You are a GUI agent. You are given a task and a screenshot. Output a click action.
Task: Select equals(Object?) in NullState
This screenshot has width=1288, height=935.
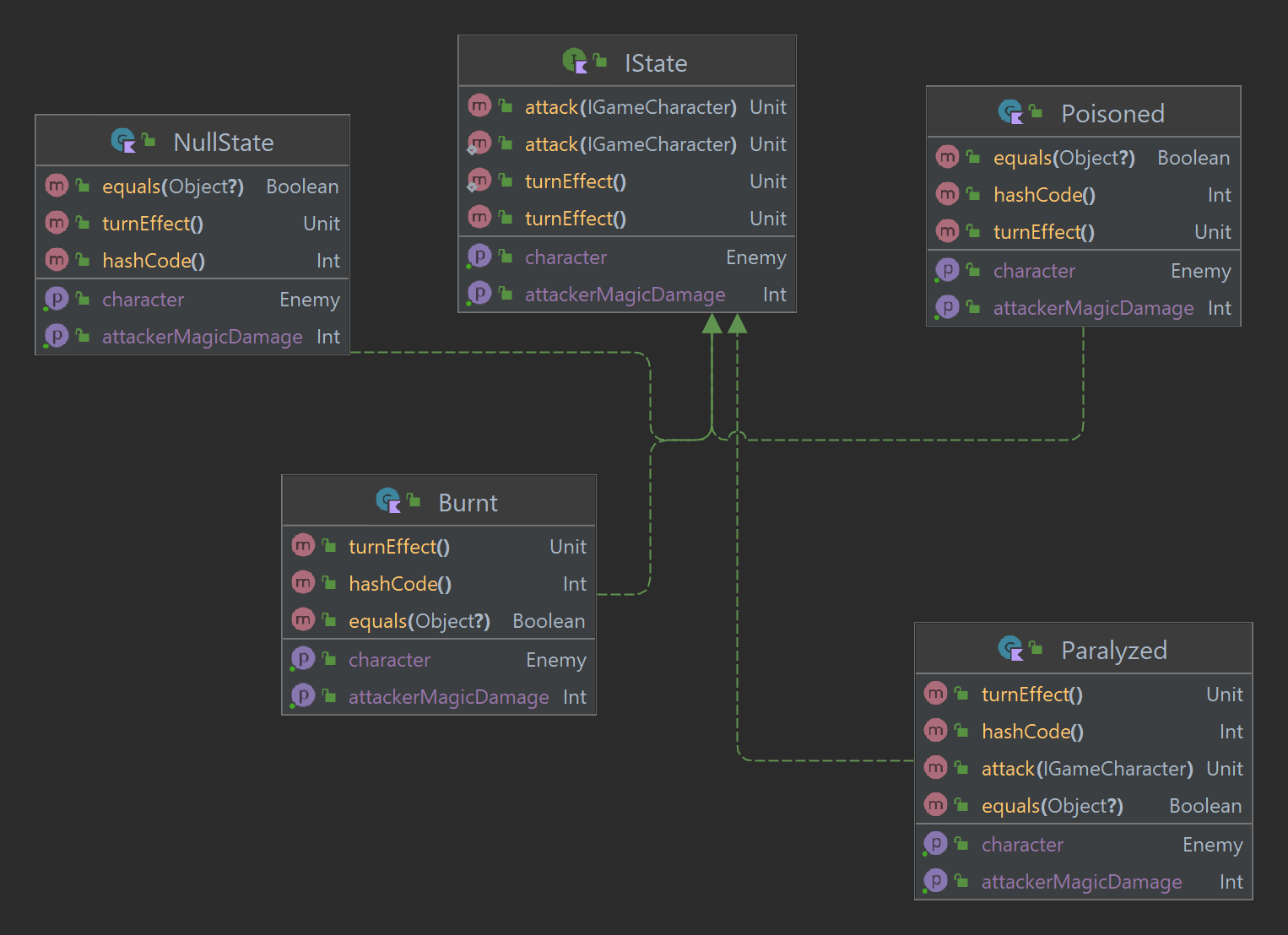[173, 186]
